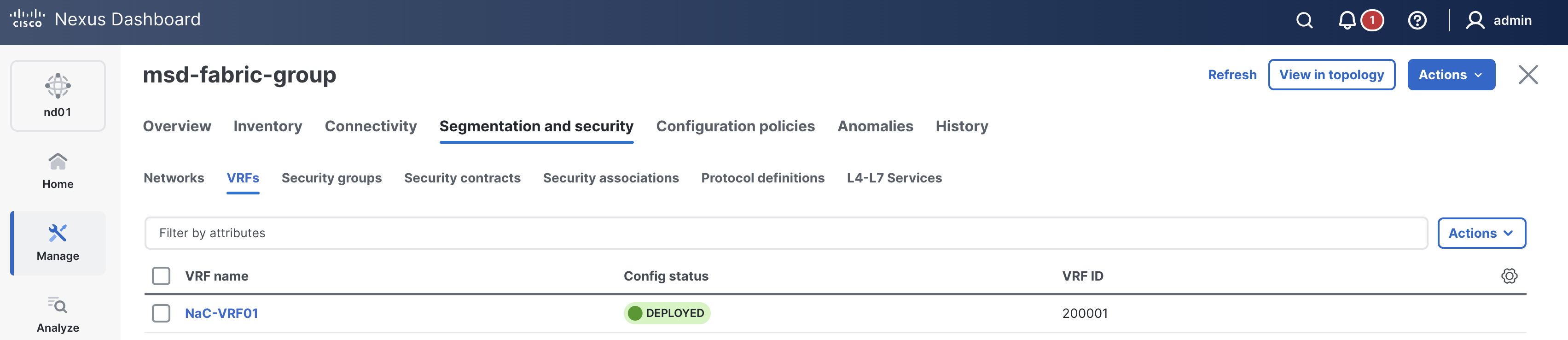Image resolution: width=1568 pixels, height=340 pixels.
Task: Click the View in topology button
Action: (1331, 75)
